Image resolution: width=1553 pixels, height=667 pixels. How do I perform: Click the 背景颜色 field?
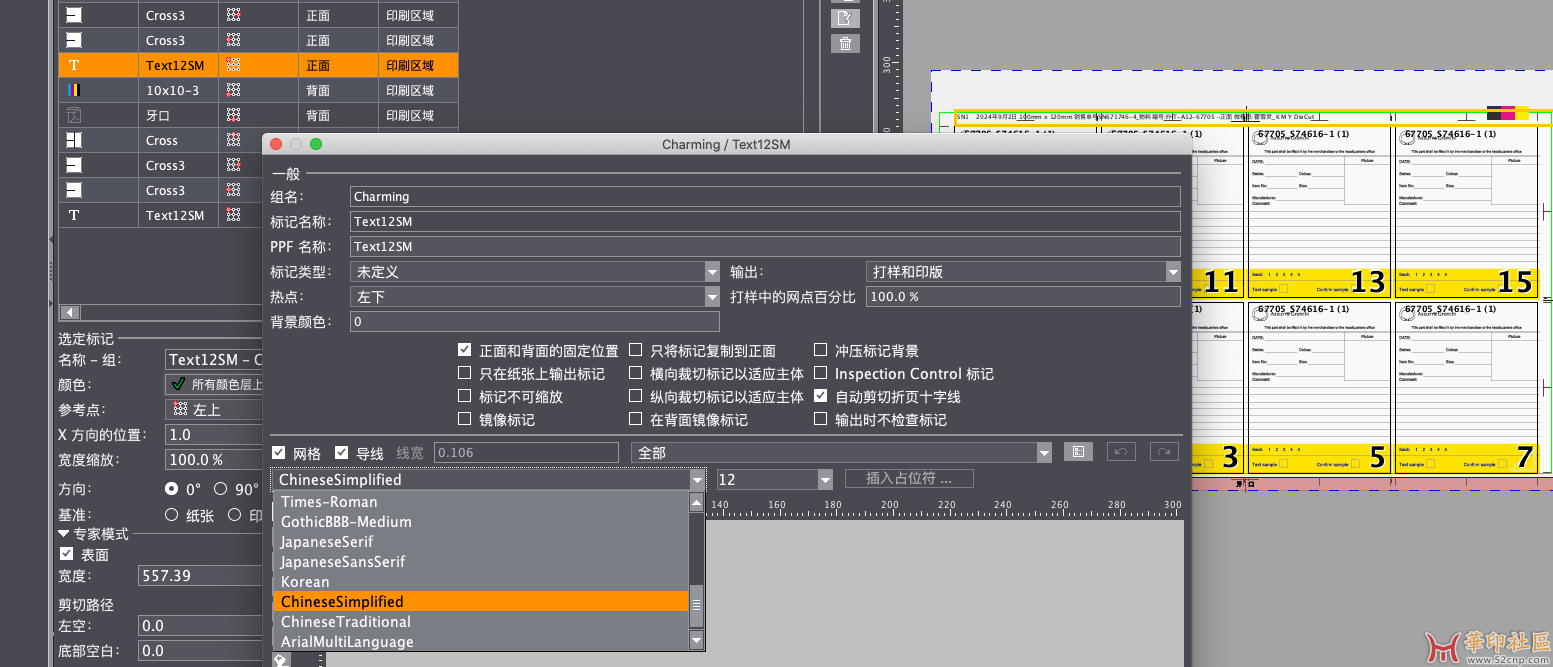[535, 321]
